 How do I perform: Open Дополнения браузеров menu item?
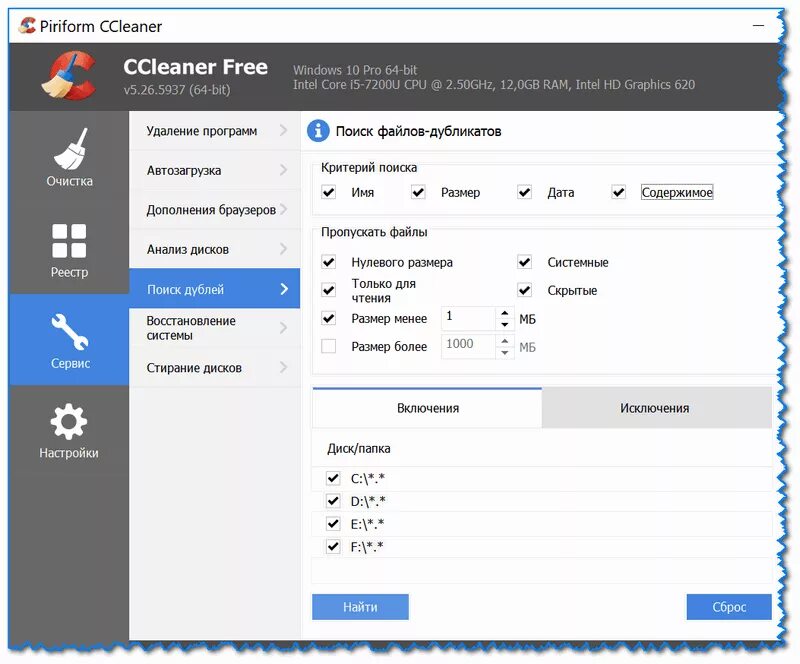tap(214, 210)
